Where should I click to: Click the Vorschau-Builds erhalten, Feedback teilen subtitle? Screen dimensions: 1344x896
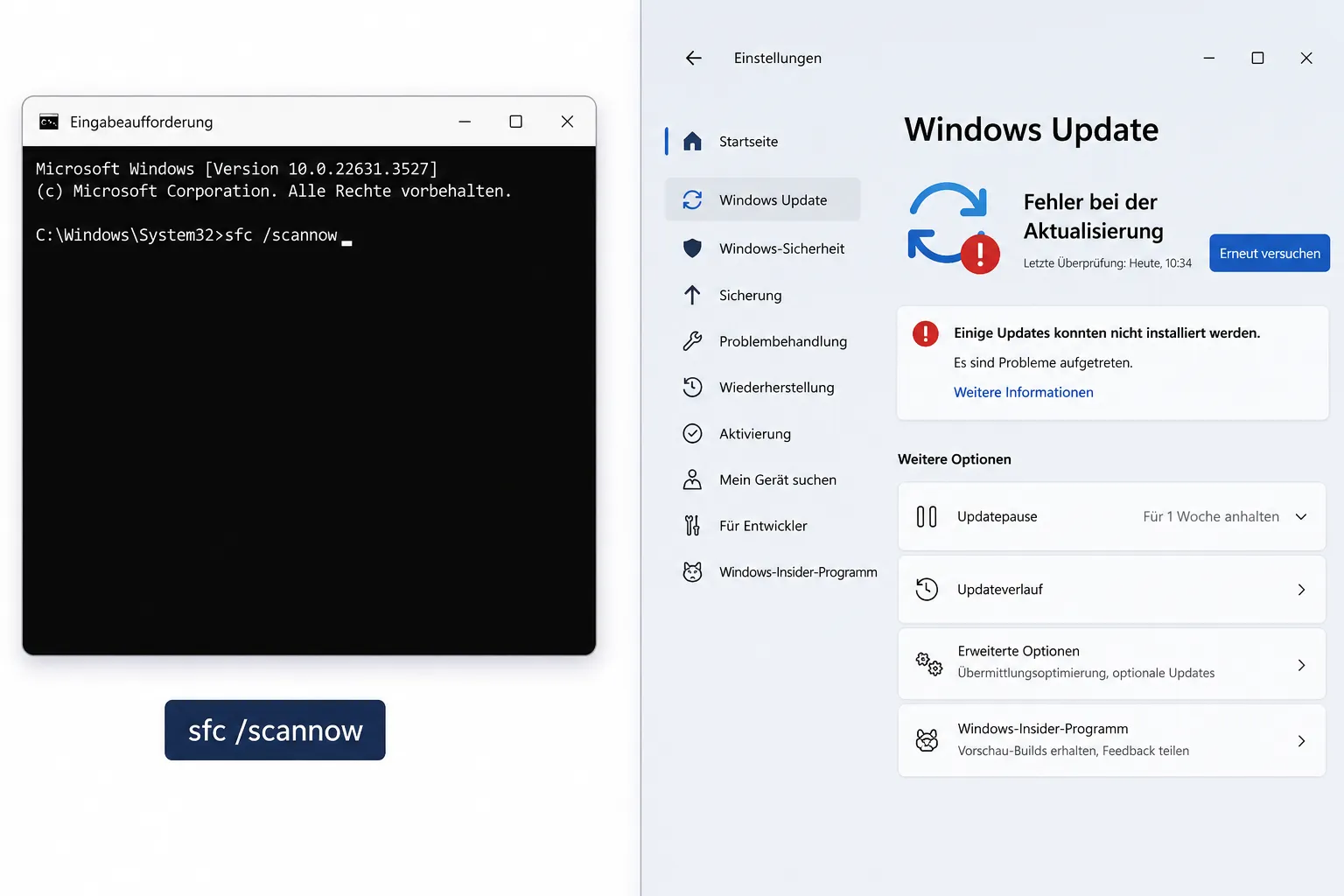(1073, 751)
